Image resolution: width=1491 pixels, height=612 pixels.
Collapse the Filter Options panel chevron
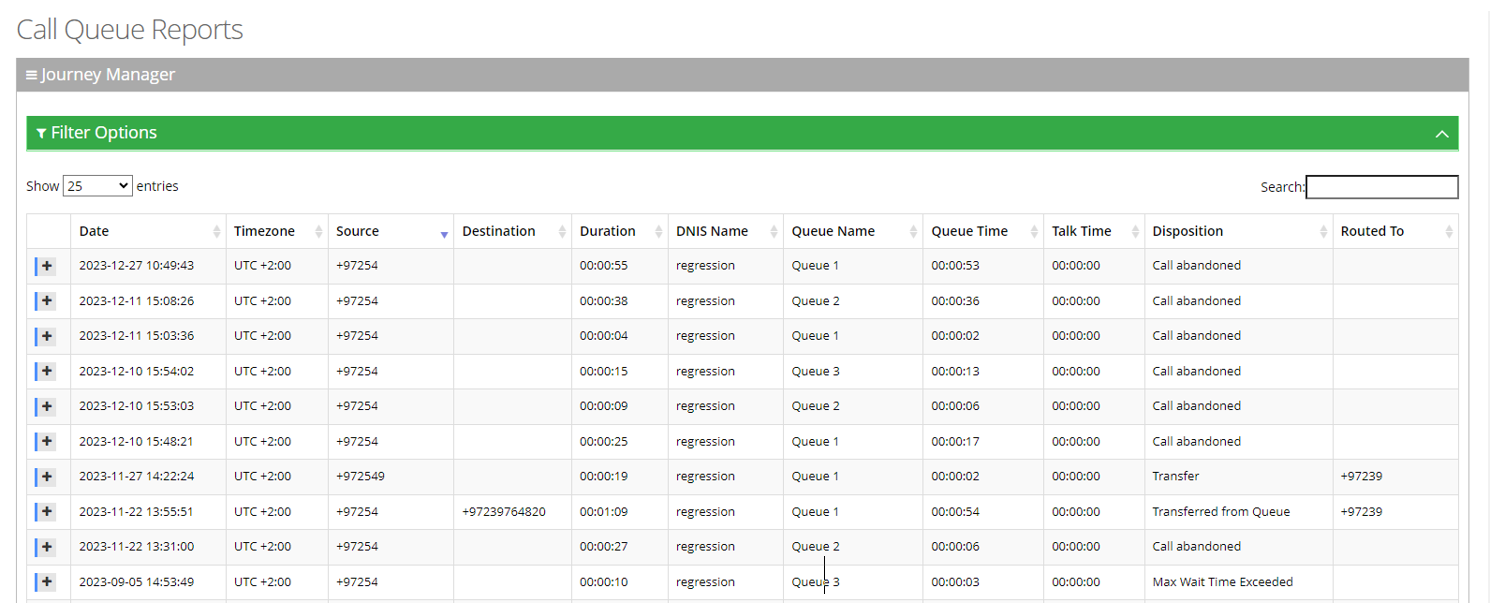pos(1441,134)
